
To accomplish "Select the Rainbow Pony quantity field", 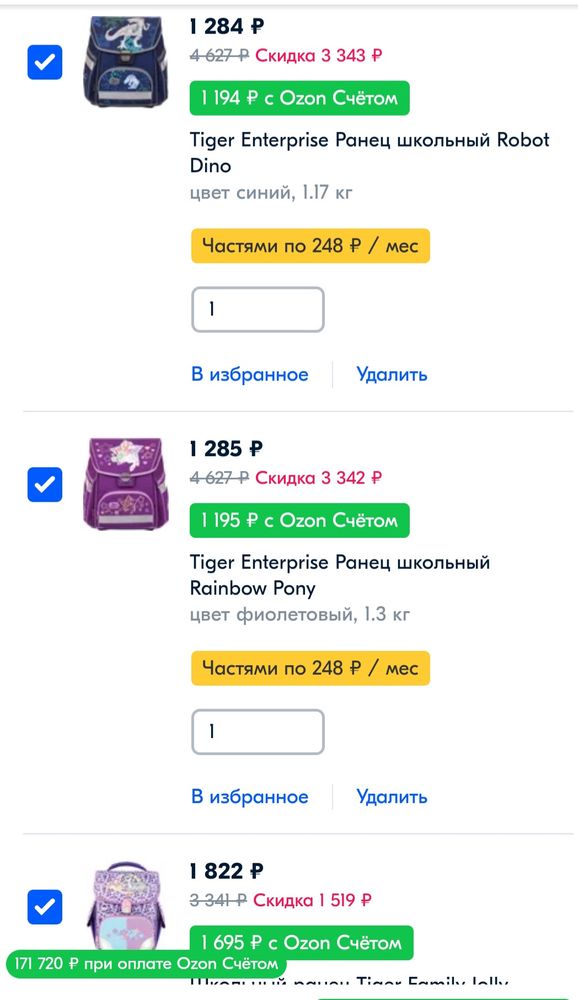I will (x=257, y=732).
